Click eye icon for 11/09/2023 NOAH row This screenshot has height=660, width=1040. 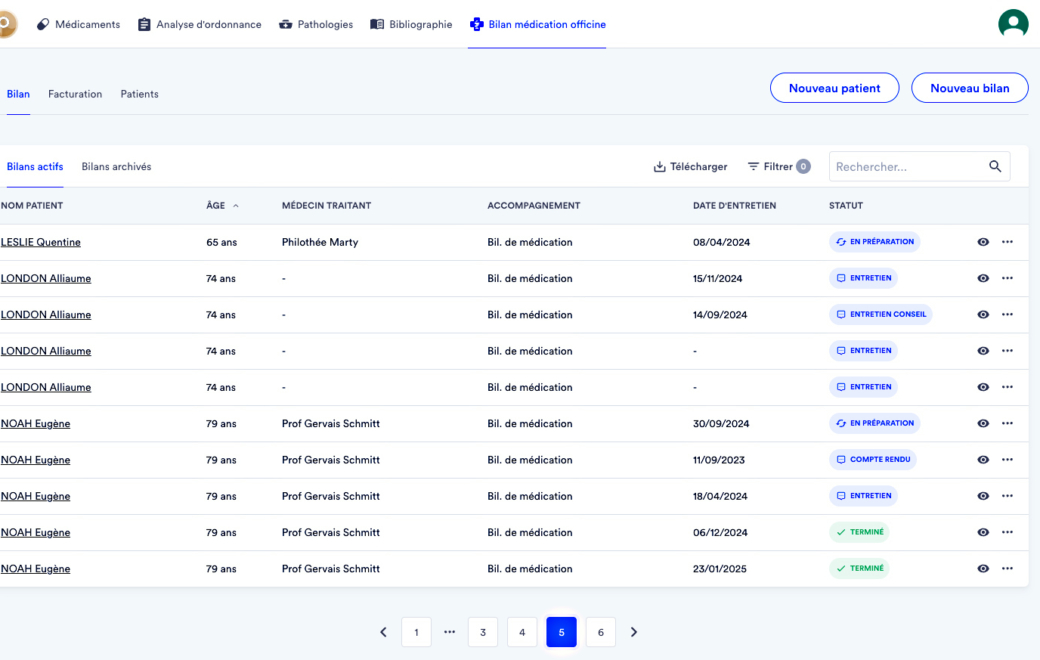coord(983,460)
